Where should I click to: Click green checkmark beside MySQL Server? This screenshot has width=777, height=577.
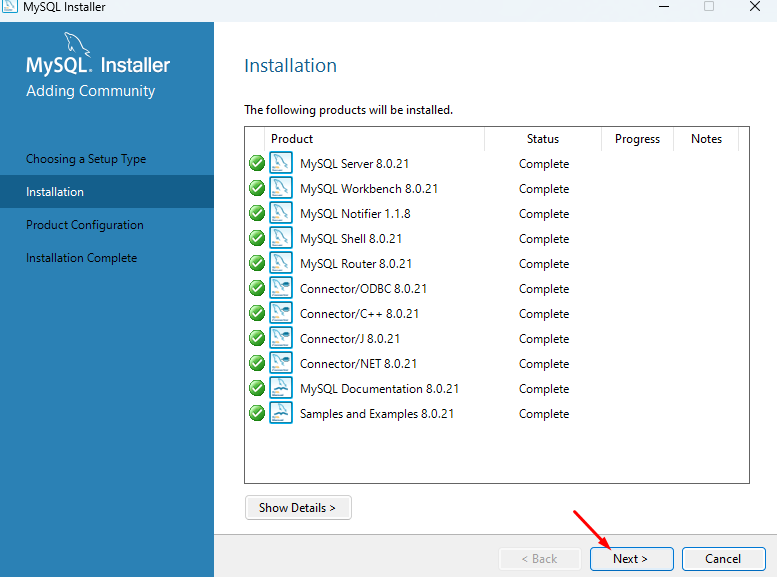coord(257,163)
